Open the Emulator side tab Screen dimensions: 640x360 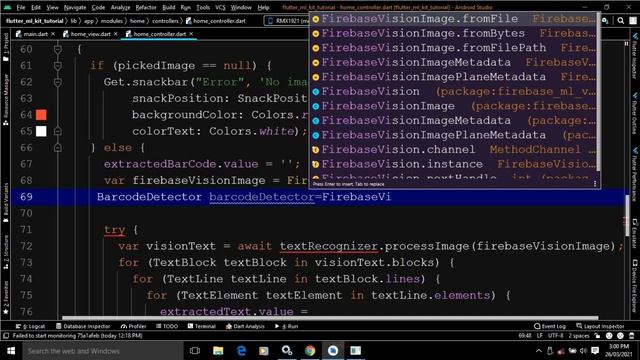pyautogui.click(x=635, y=234)
